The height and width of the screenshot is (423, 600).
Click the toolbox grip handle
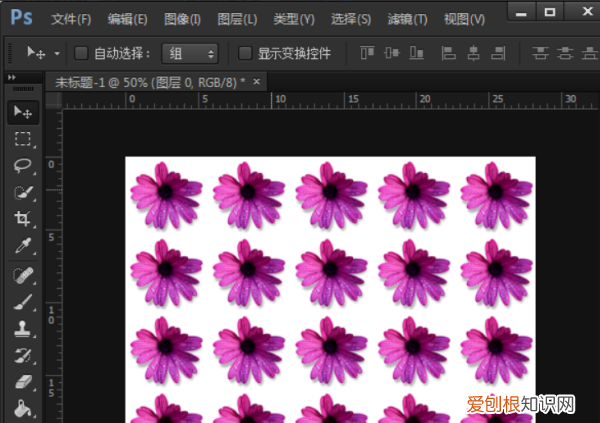[23, 89]
